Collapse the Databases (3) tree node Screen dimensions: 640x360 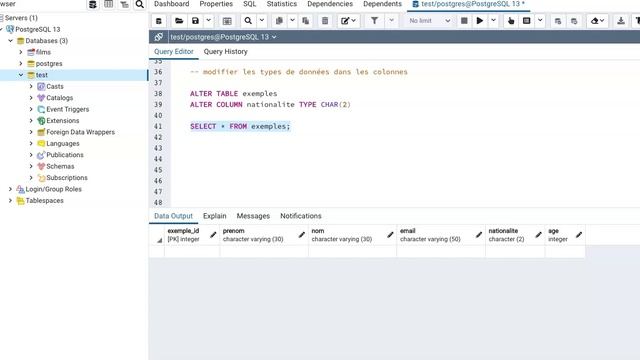click(x=11, y=41)
